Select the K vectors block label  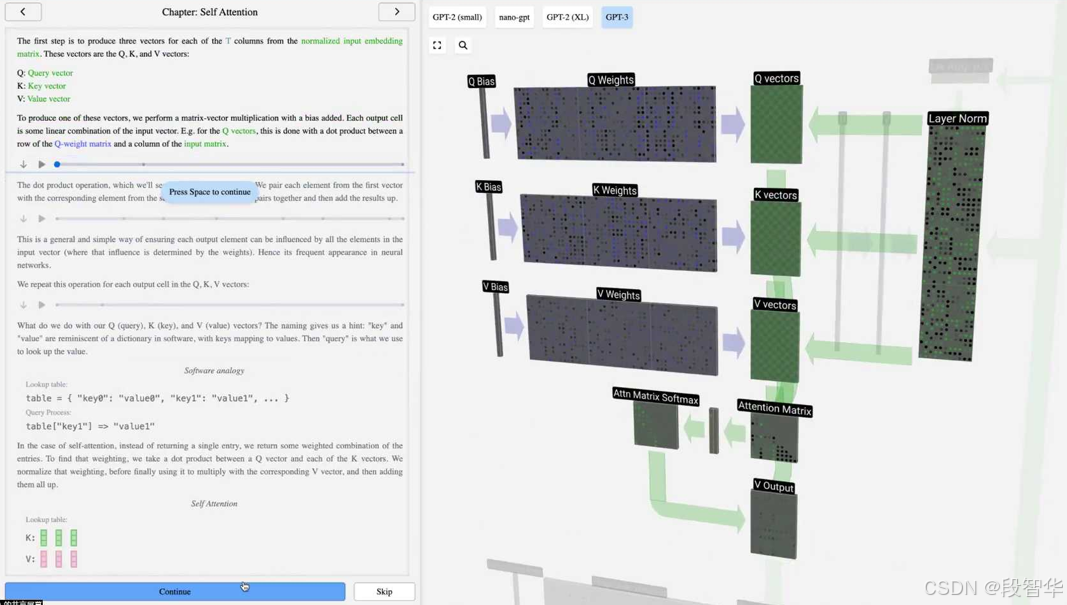(776, 195)
